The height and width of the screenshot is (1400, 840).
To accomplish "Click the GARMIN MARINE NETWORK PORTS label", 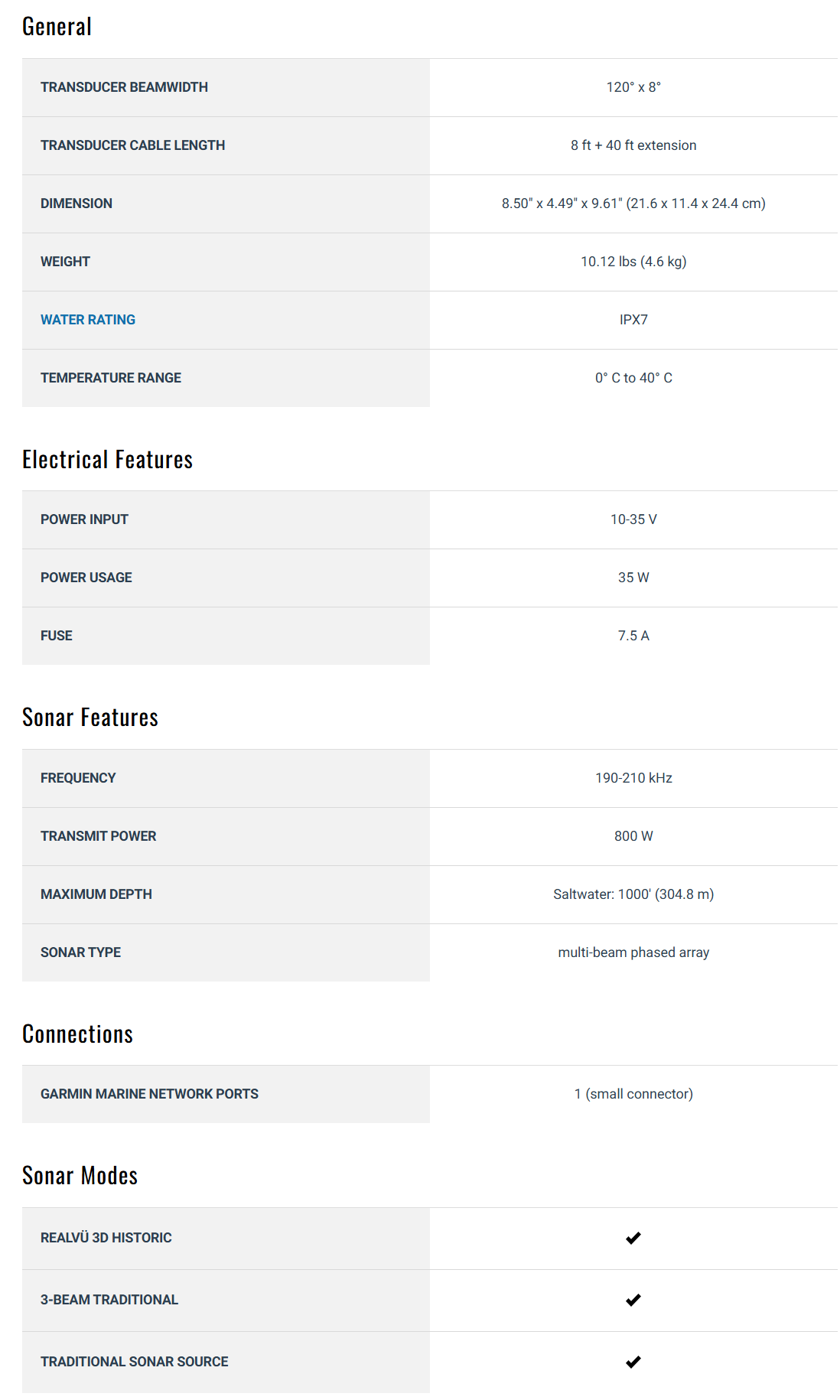I will point(149,1094).
